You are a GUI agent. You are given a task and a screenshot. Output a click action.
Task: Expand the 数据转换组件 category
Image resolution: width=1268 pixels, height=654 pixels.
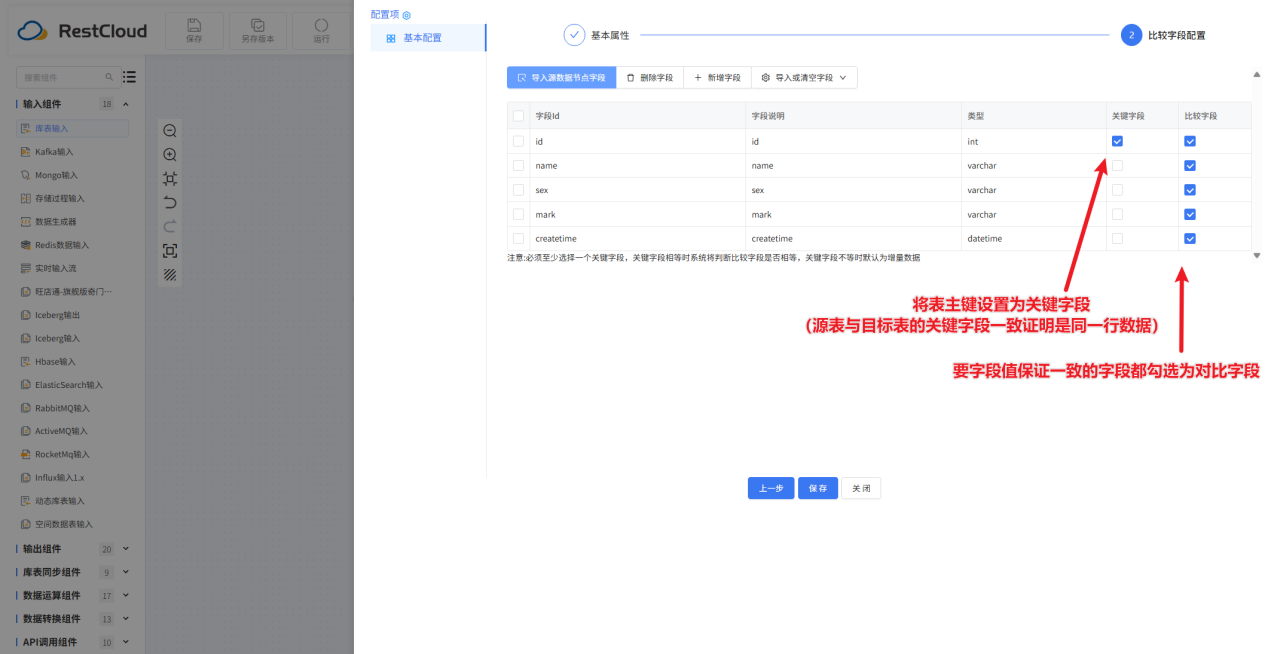(x=126, y=619)
